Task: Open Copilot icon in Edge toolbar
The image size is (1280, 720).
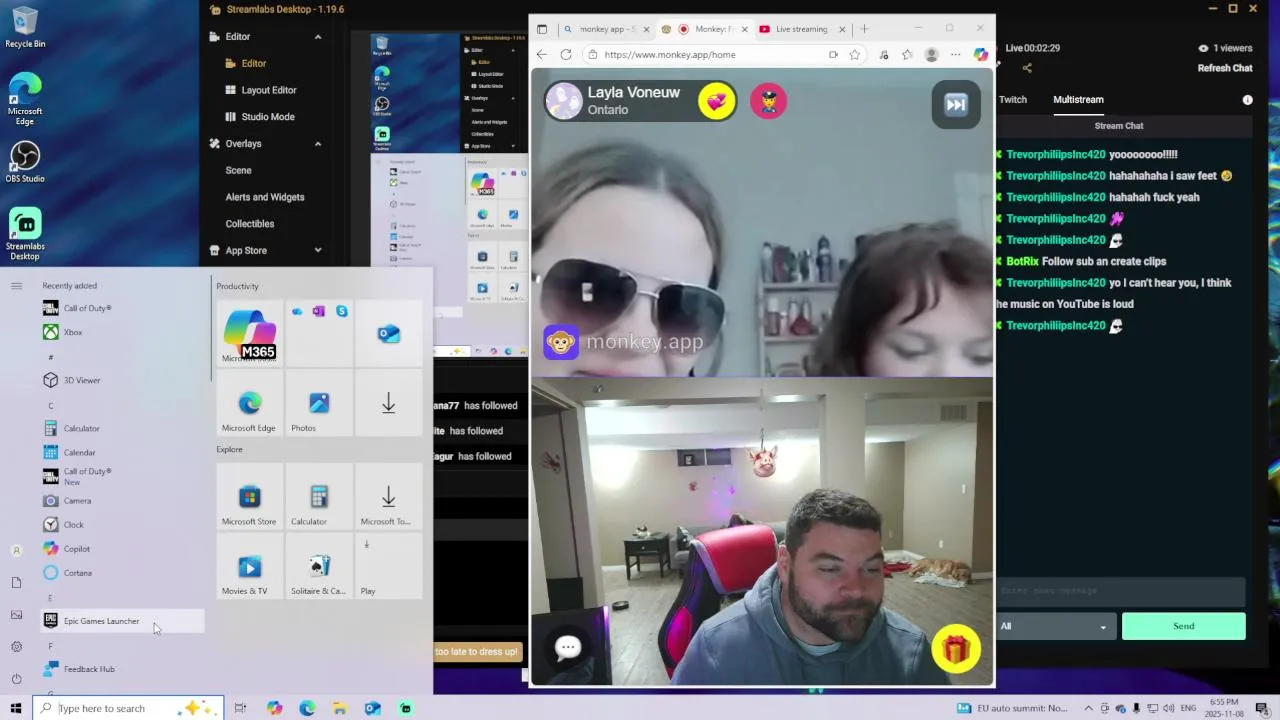Action: tap(981, 55)
